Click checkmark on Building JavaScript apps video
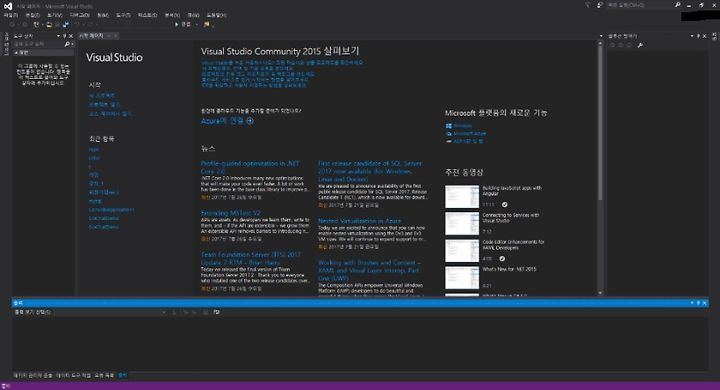 504,205
